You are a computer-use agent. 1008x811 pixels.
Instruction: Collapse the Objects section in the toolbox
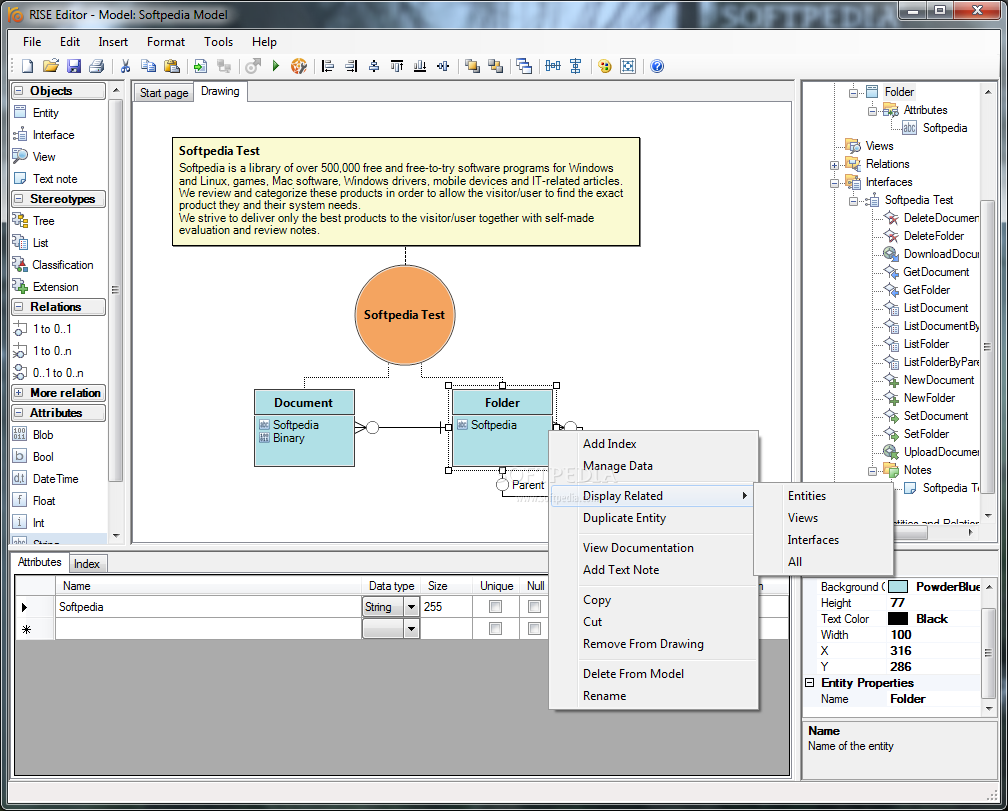point(19,91)
